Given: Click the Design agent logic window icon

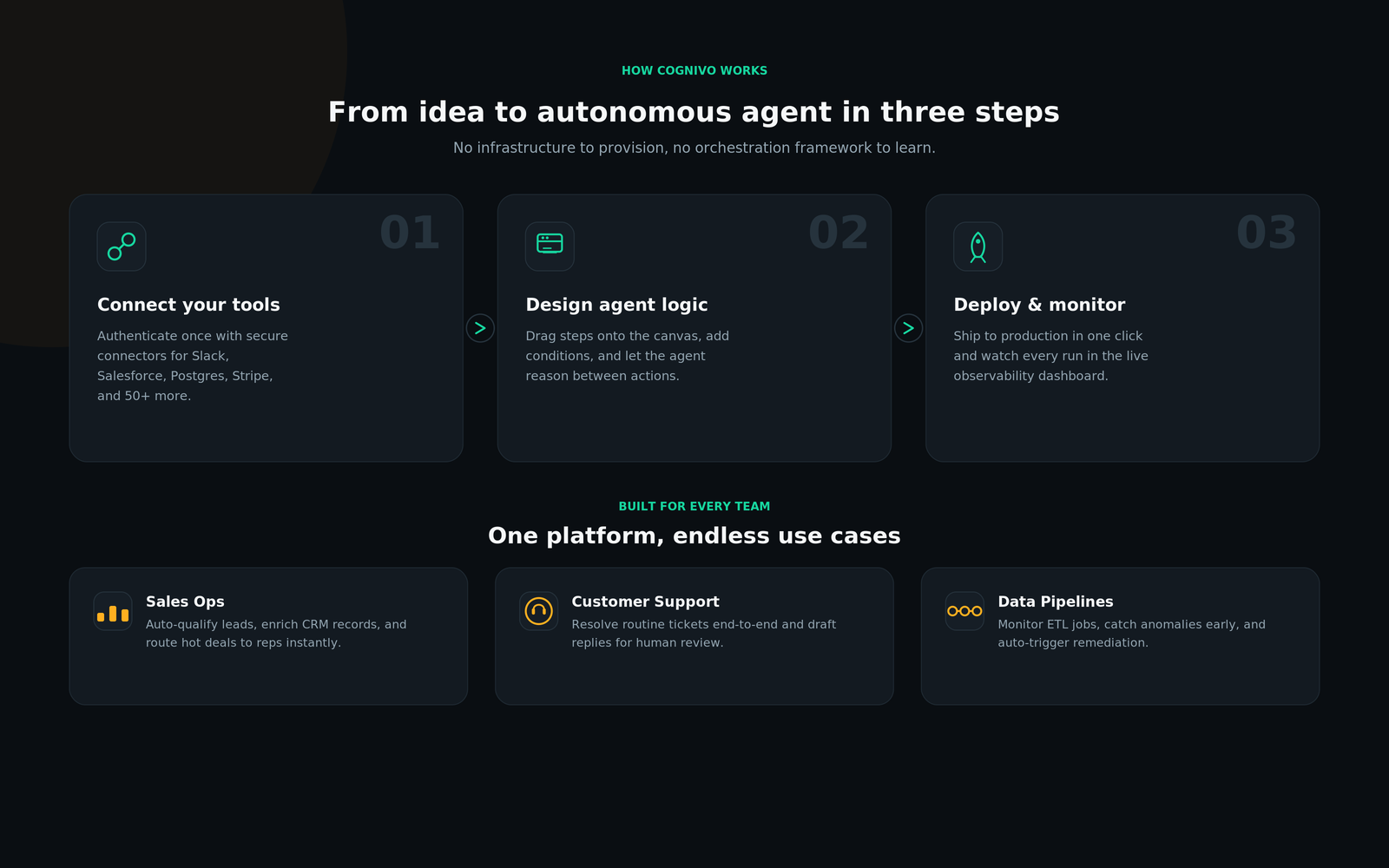Looking at the screenshot, I should tap(550, 247).
